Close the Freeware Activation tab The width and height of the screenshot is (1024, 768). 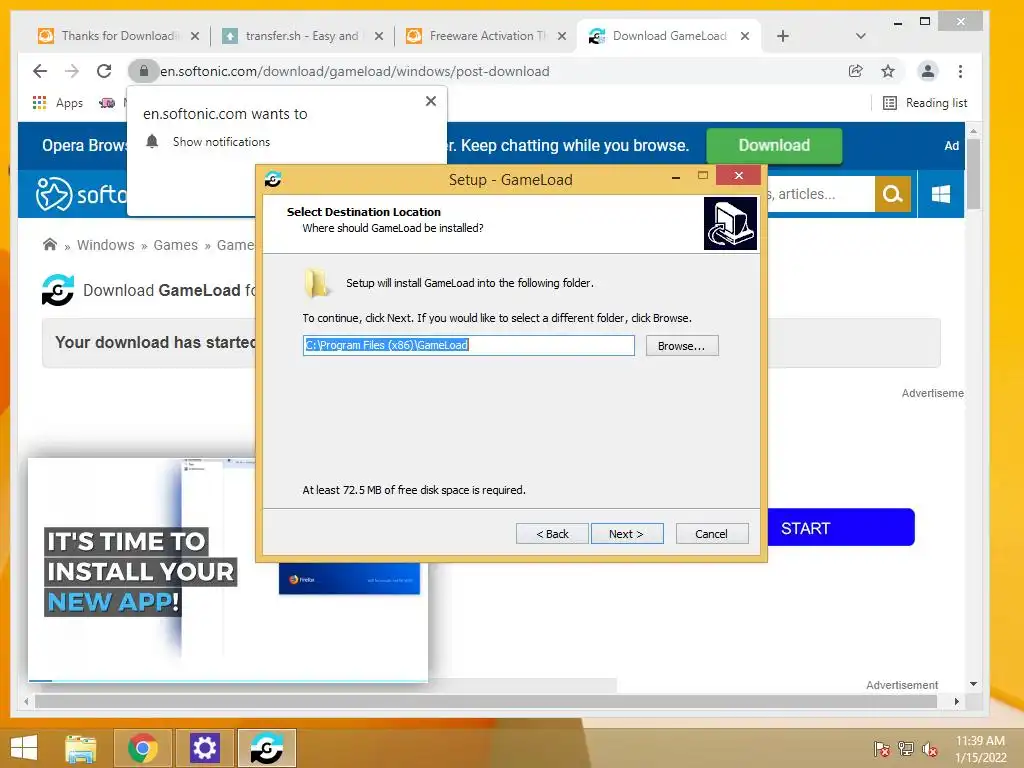[x=562, y=36]
